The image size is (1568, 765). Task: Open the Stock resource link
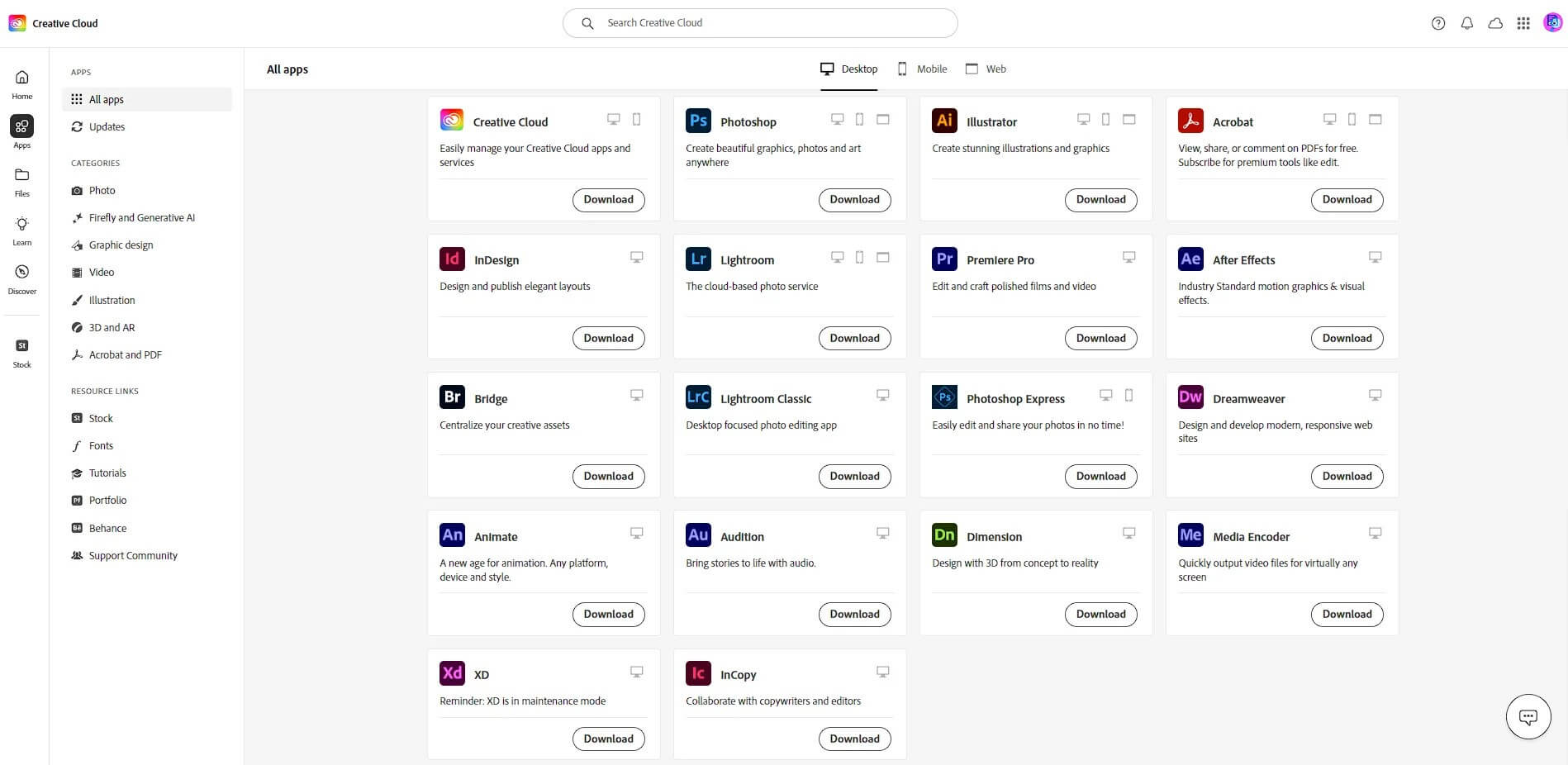(147, 418)
